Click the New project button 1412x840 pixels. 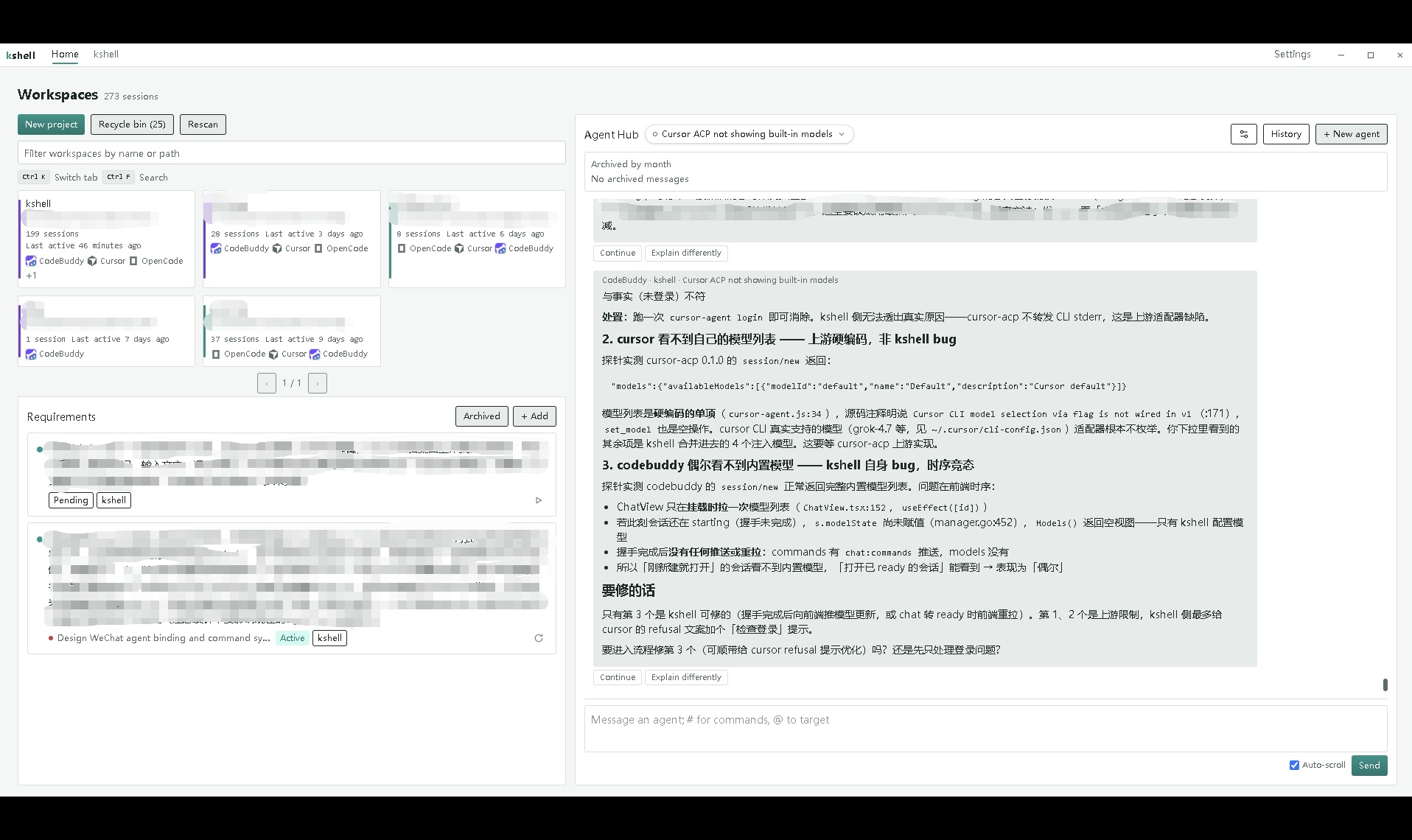pos(51,125)
